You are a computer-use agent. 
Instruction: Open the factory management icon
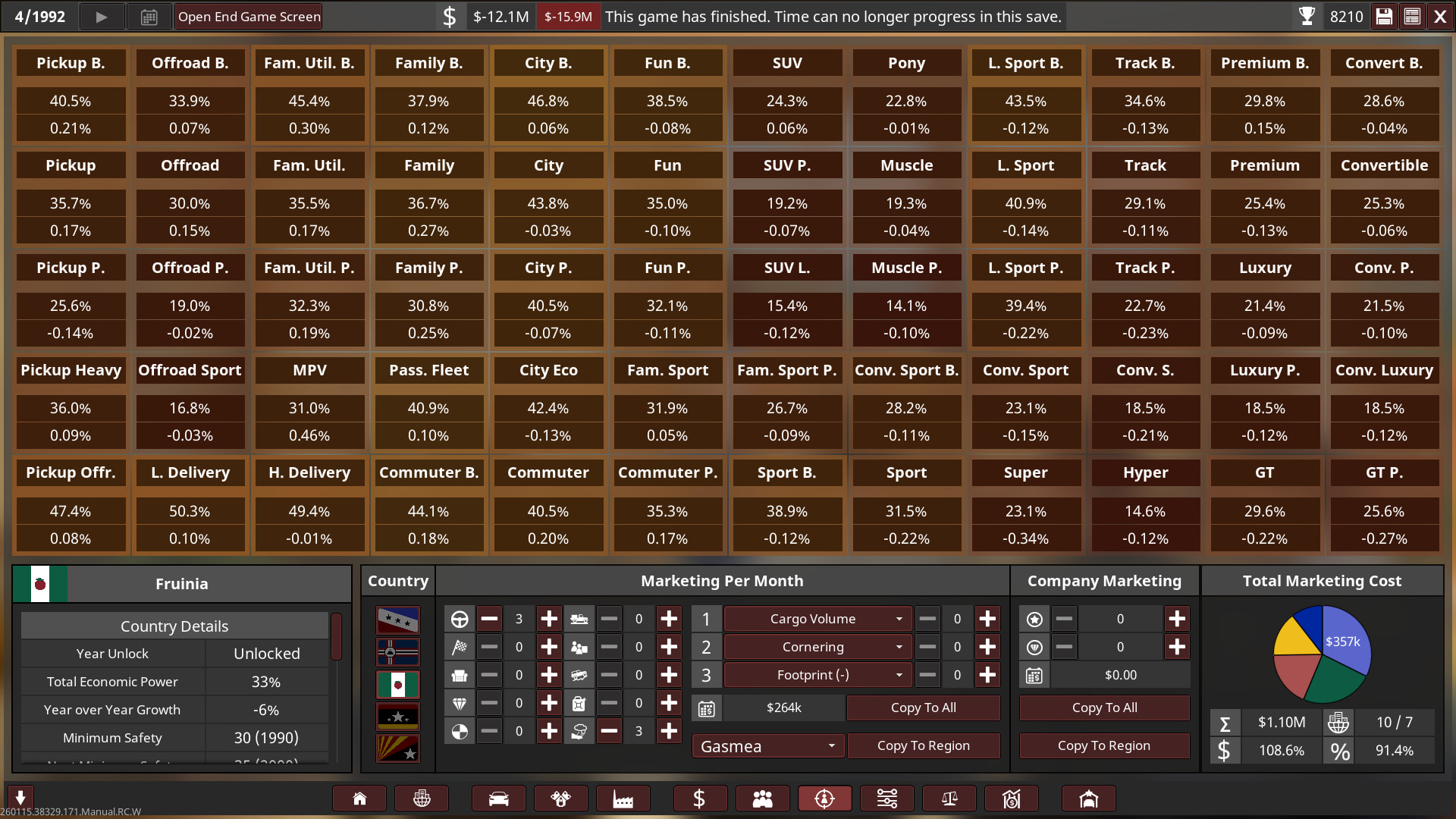click(623, 799)
